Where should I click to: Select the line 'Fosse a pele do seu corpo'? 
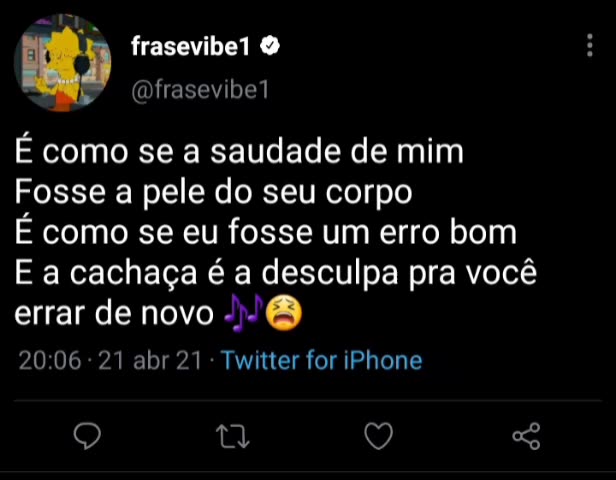coord(213,192)
